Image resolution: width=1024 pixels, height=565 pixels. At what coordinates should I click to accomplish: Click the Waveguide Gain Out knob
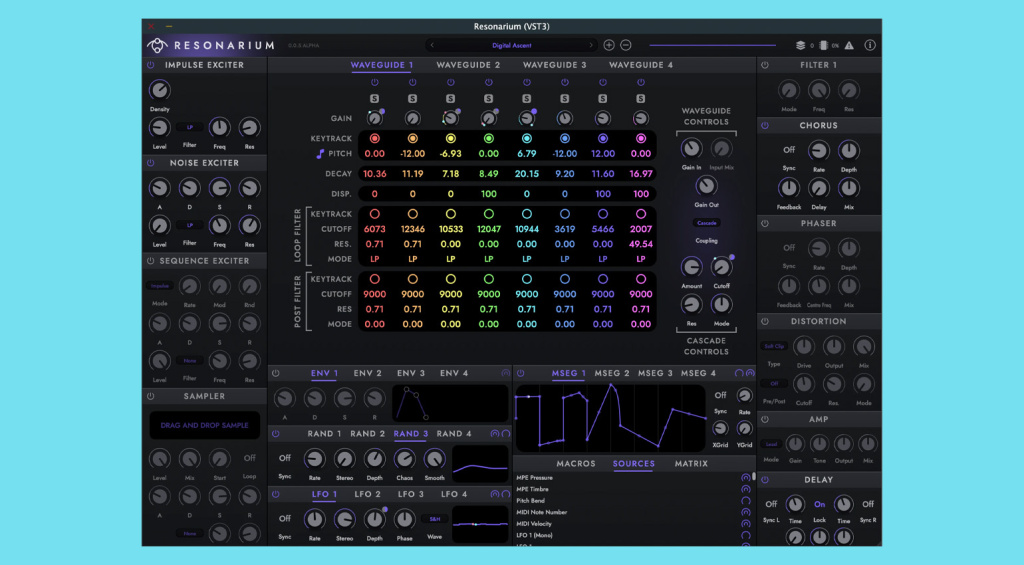[706, 186]
